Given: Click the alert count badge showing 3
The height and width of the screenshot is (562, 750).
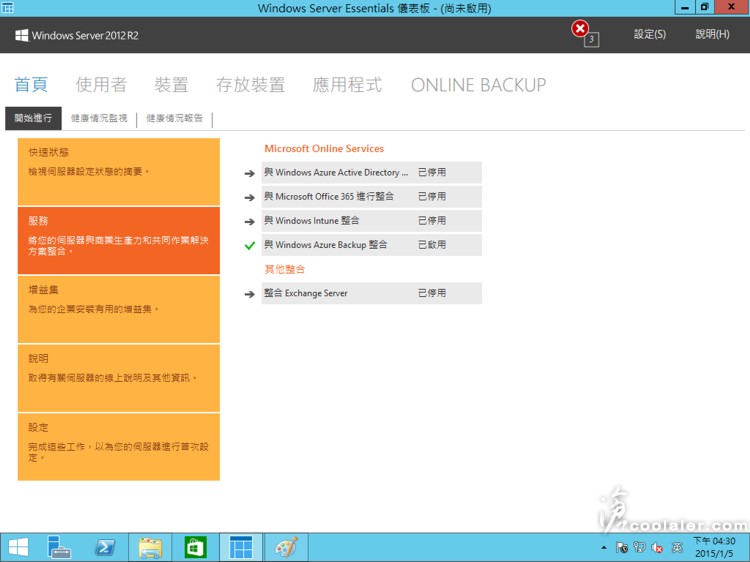Looking at the screenshot, I should click(592, 40).
